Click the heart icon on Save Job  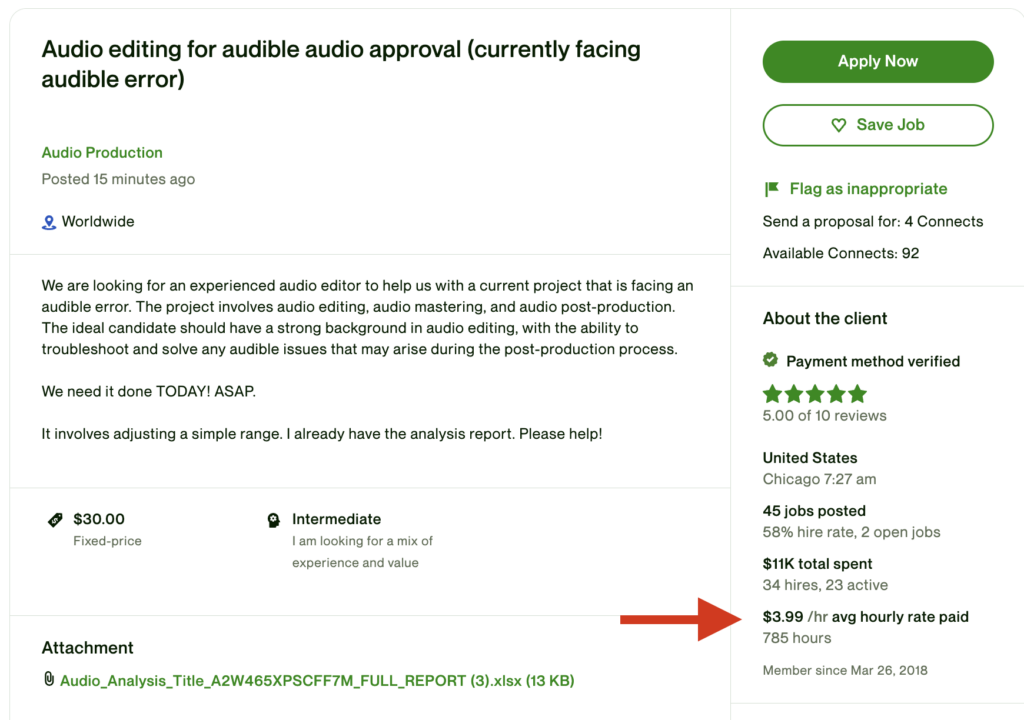click(839, 126)
